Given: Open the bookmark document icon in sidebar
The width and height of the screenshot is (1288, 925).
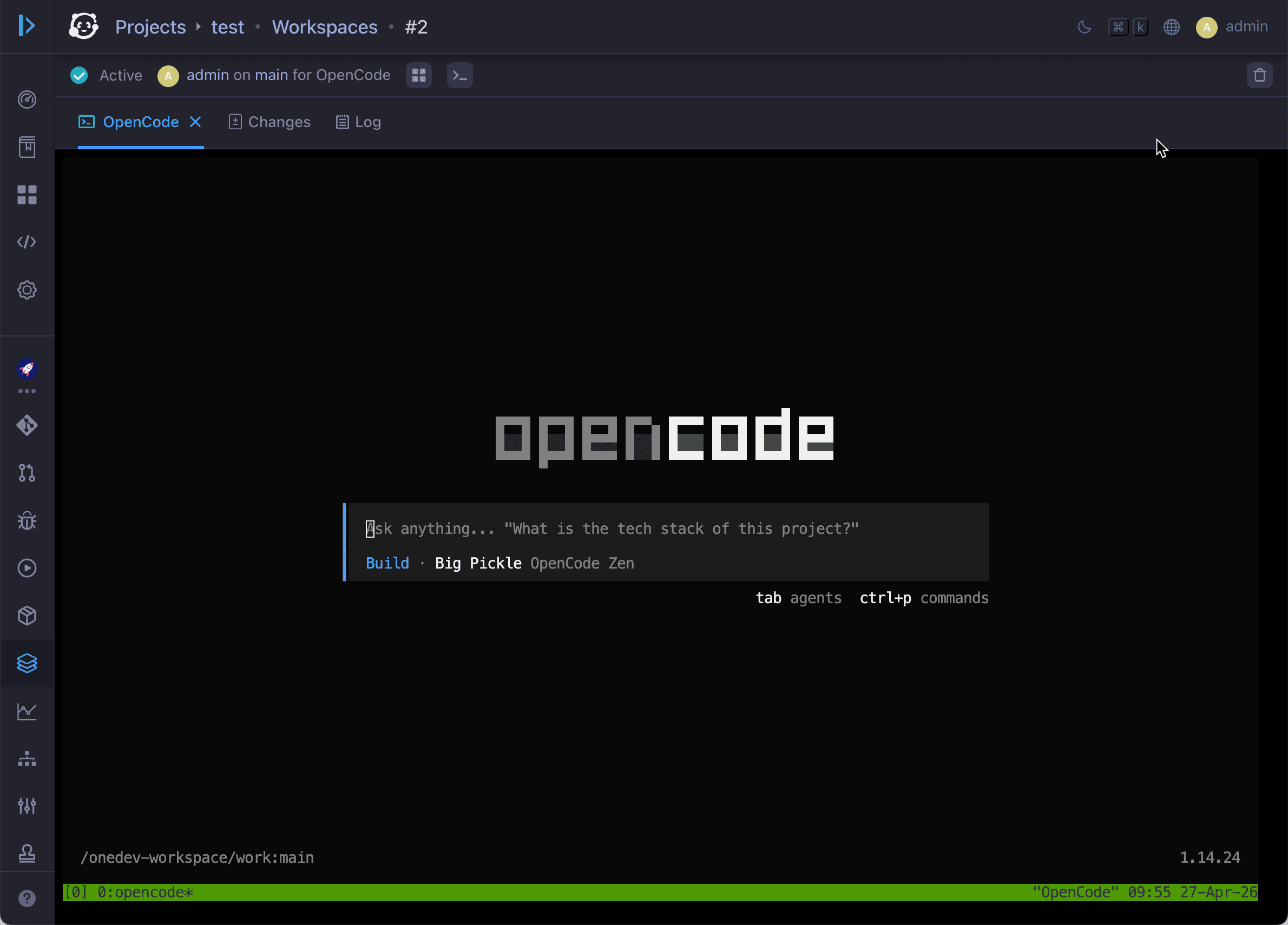Looking at the screenshot, I should [27, 147].
